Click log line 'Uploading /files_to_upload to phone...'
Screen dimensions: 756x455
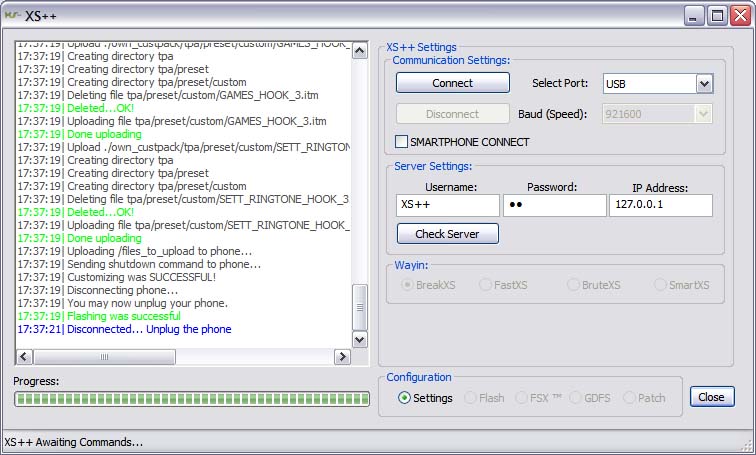tap(135, 251)
